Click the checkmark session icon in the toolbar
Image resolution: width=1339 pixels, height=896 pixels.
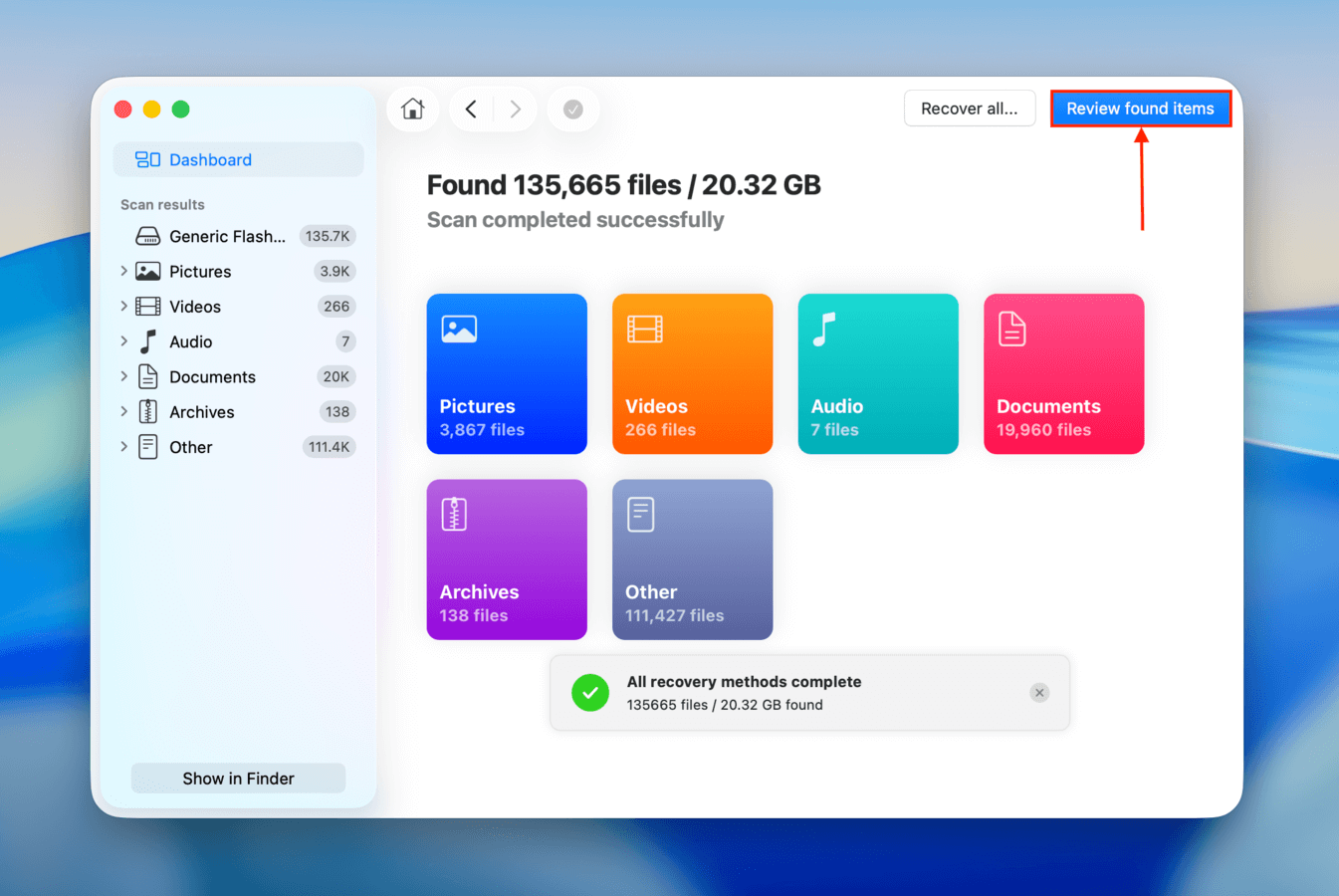tap(572, 109)
